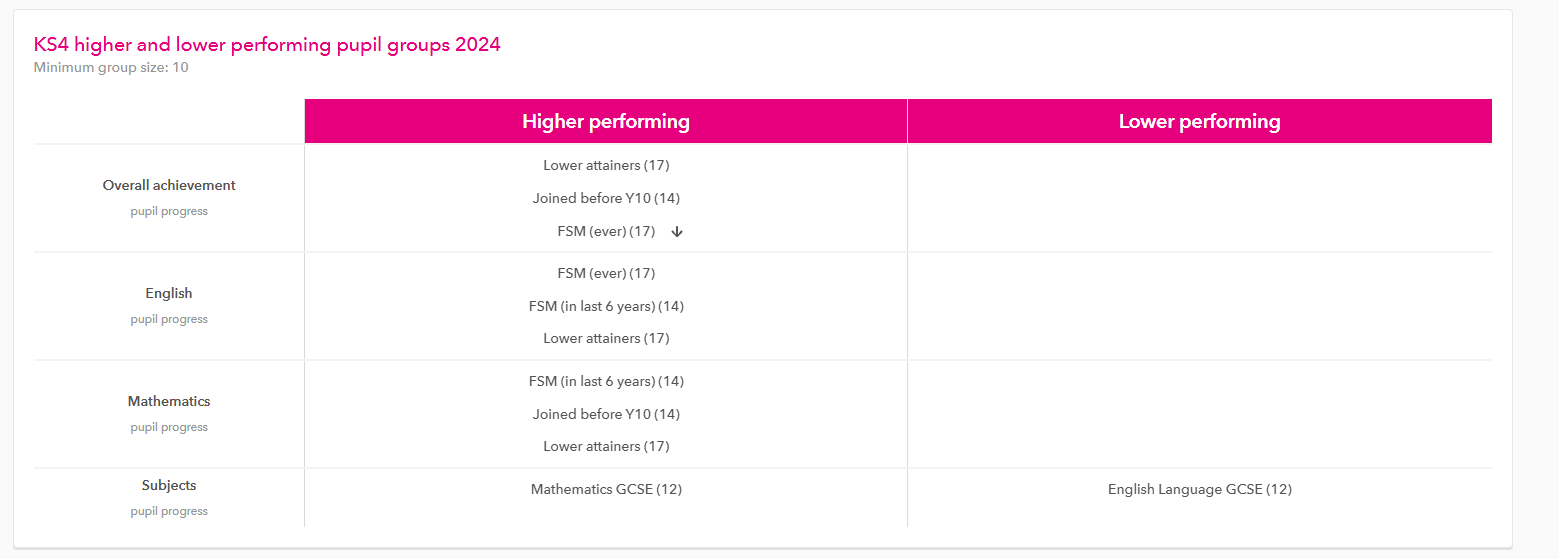Select Lower attainers (17) in the Mathematics row
The height and width of the screenshot is (559, 1559).
point(606,446)
